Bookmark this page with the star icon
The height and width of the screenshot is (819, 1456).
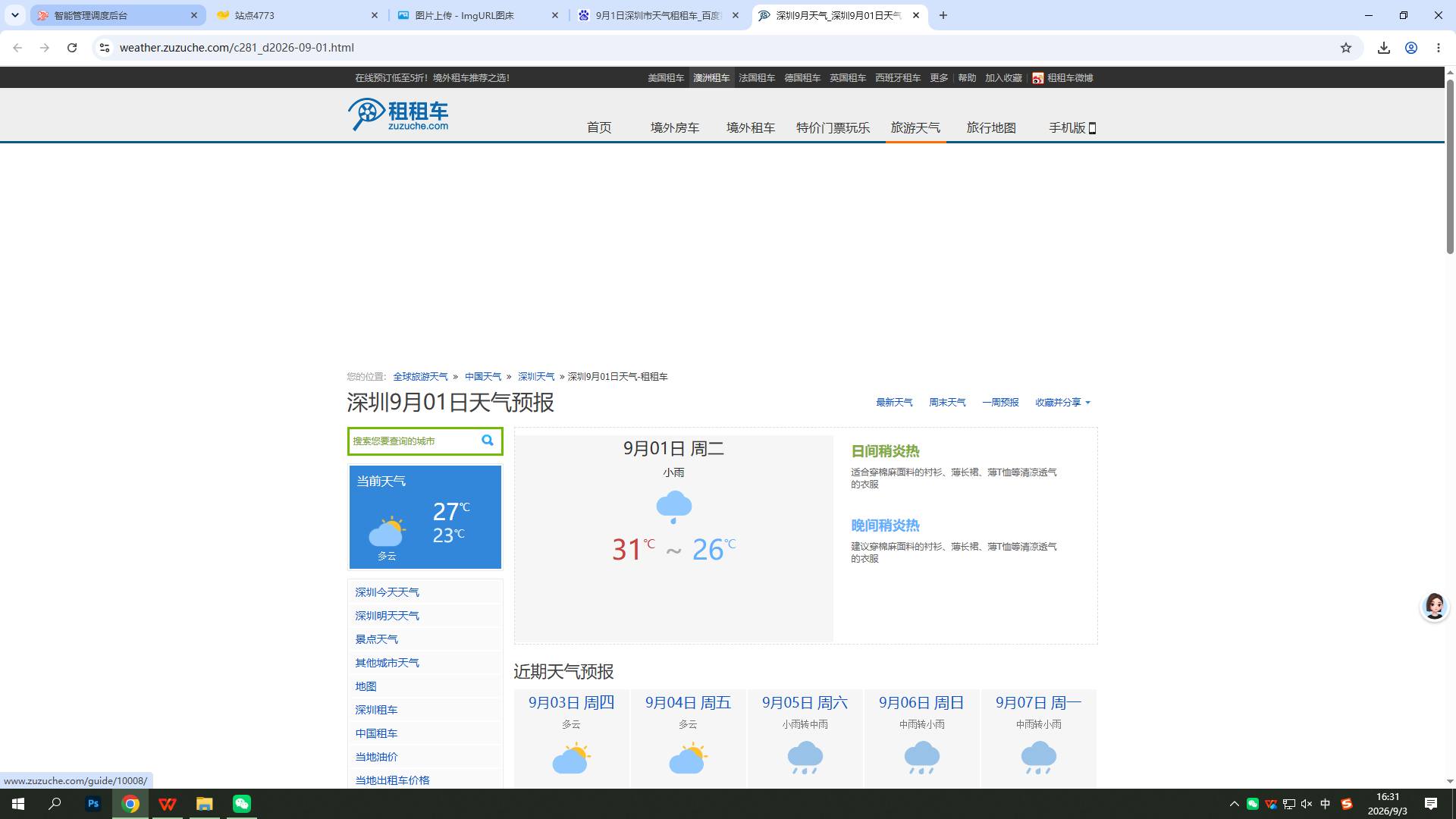pos(1346,48)
